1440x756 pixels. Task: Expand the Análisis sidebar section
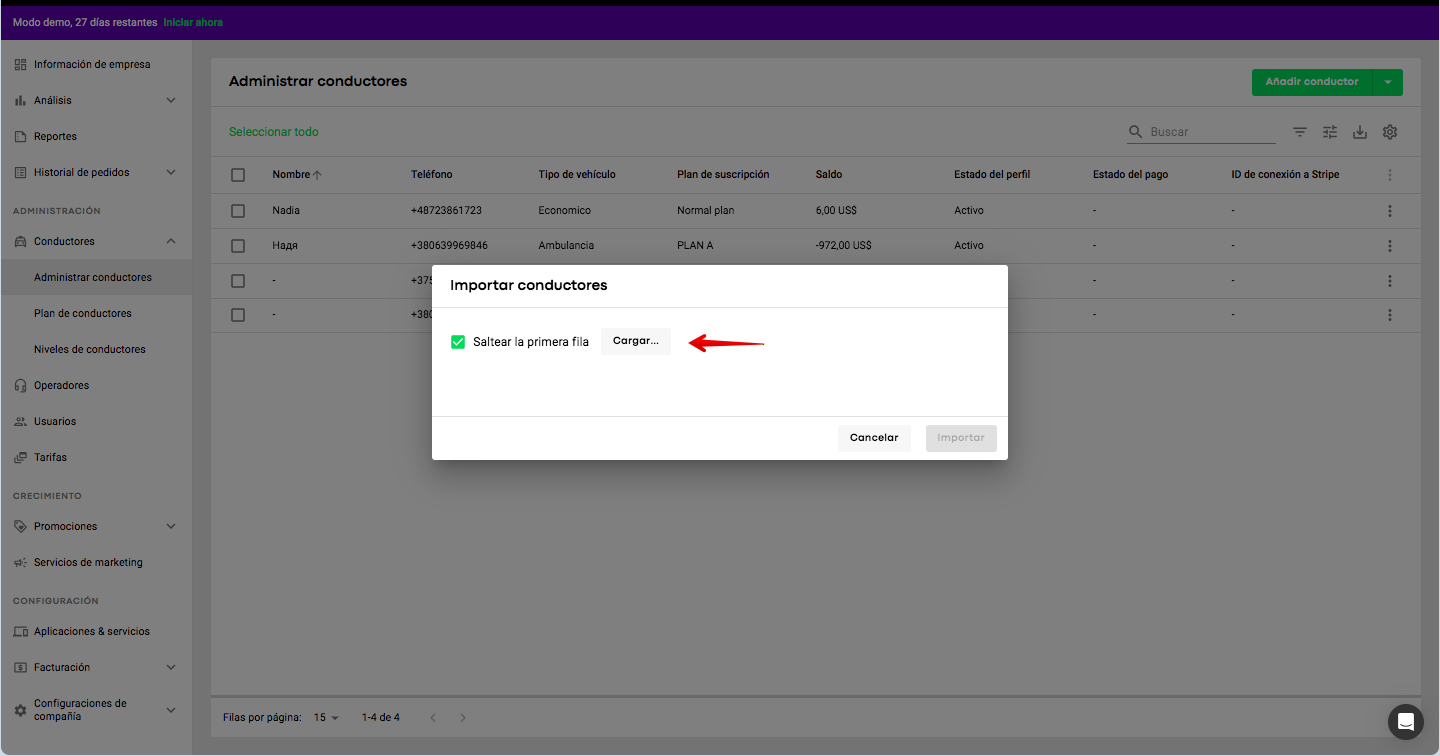[x=171, y=100]
